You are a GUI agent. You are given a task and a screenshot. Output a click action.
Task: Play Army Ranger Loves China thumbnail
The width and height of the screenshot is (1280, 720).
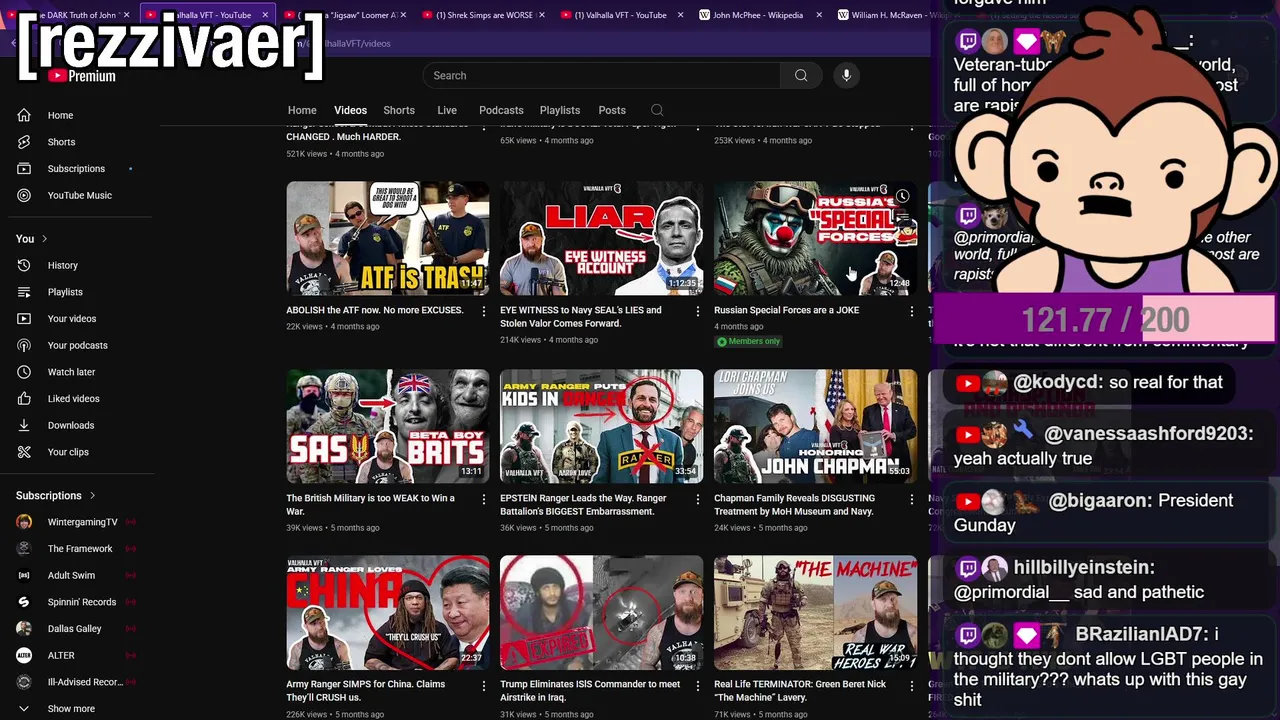(388, 612)
